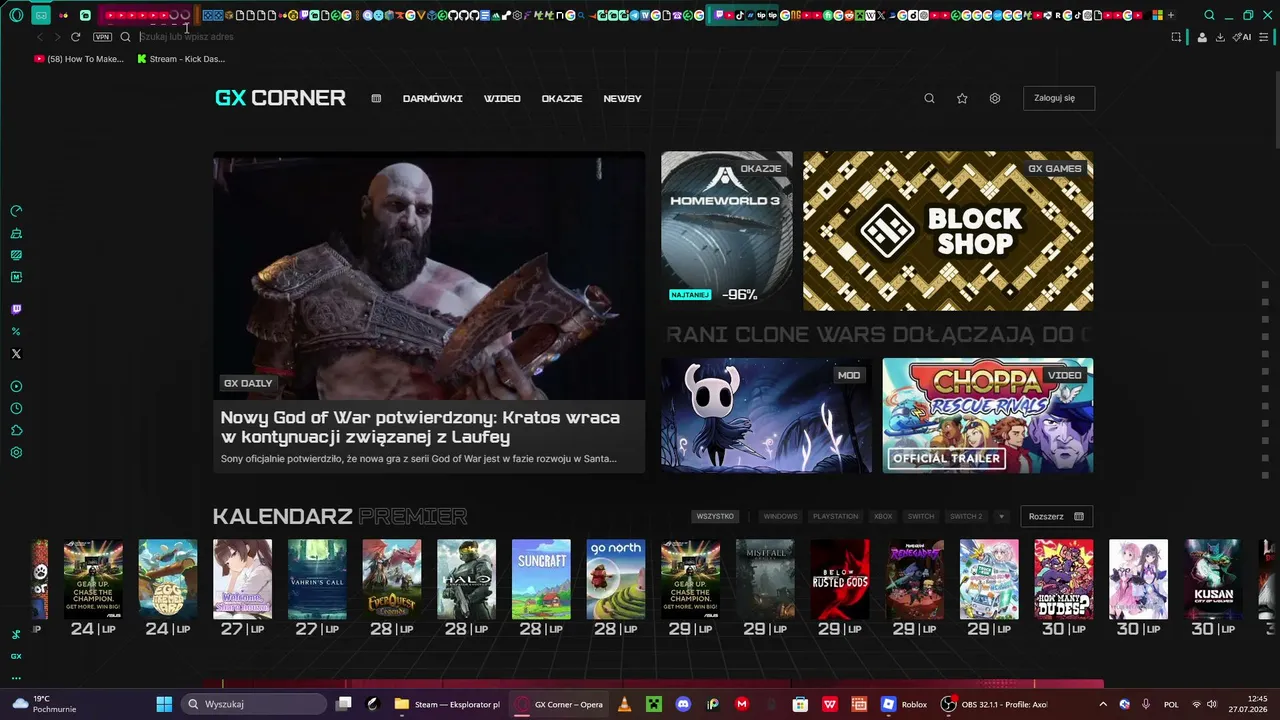Image resolution: width=1280 pixels, height=720 pixels.
Task: Show hidden system tray icons
Action: (1103, 704)
